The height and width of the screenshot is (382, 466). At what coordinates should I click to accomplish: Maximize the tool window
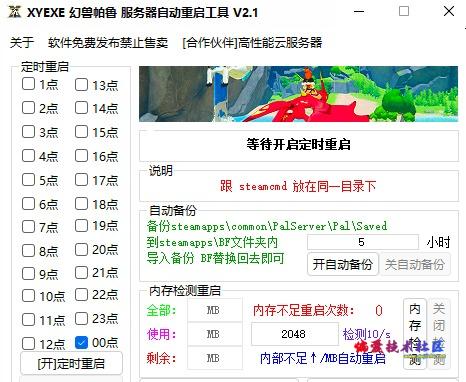coord(404,11)
